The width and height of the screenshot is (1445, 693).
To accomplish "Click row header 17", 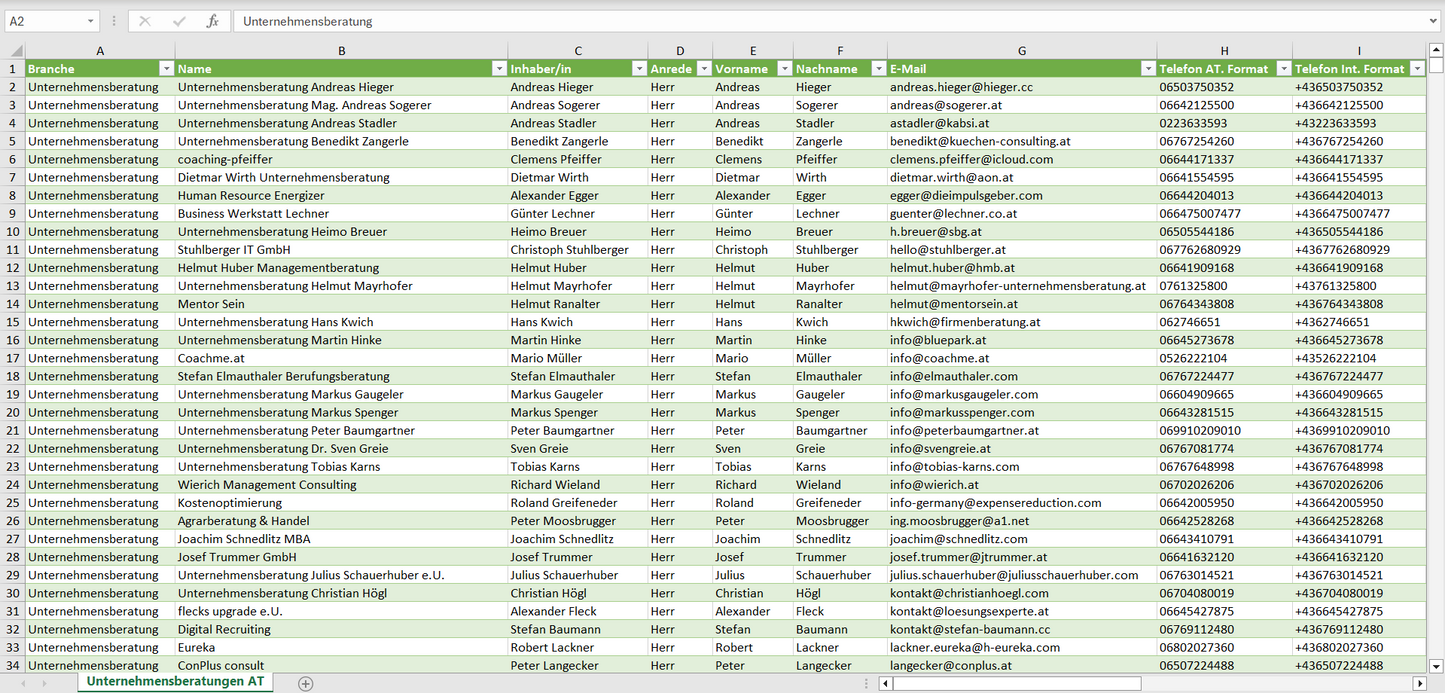I will point(13,358).
